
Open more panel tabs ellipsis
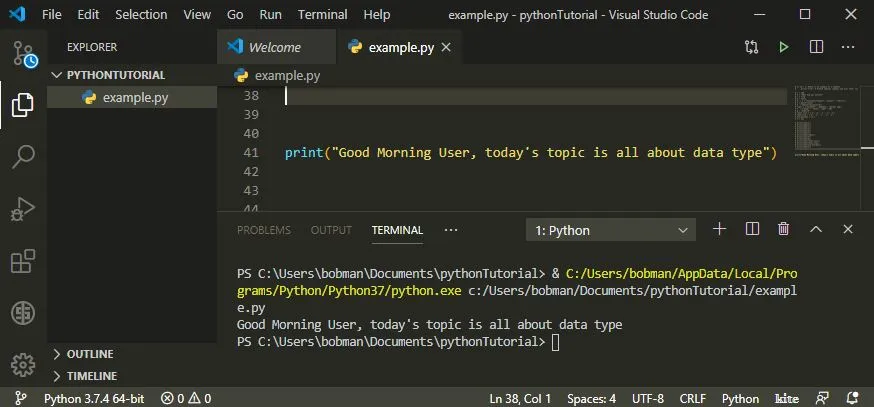pyautogui.click(x=450, y=230)
